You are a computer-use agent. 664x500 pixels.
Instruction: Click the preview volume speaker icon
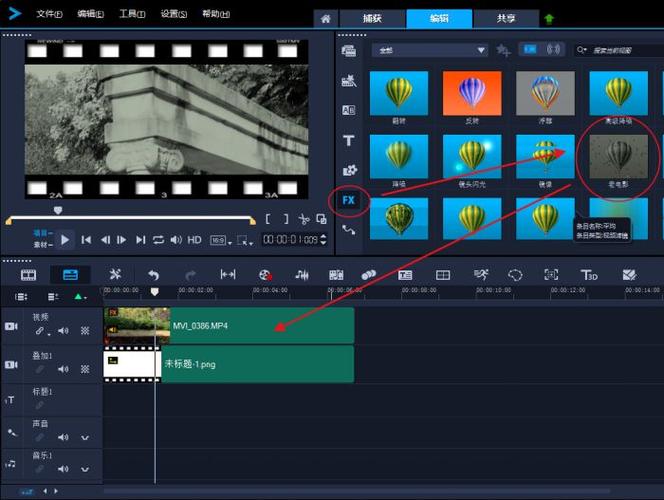point(176,240)
